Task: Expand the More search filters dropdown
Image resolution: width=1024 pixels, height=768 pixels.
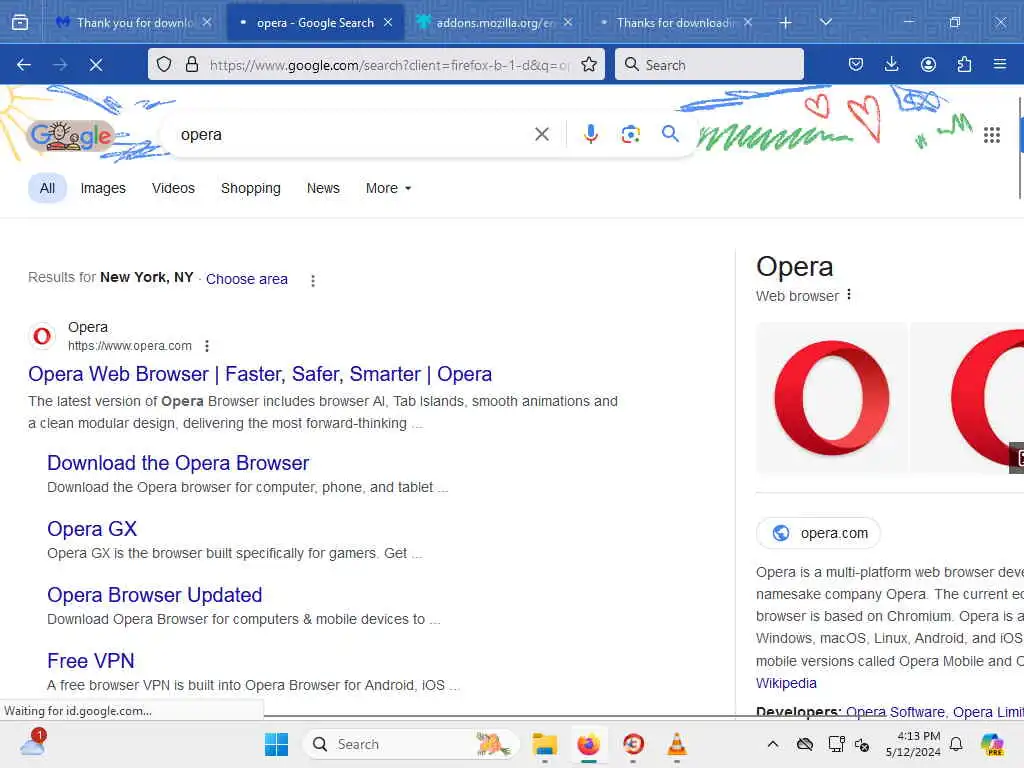Action: tap(389, 188)
